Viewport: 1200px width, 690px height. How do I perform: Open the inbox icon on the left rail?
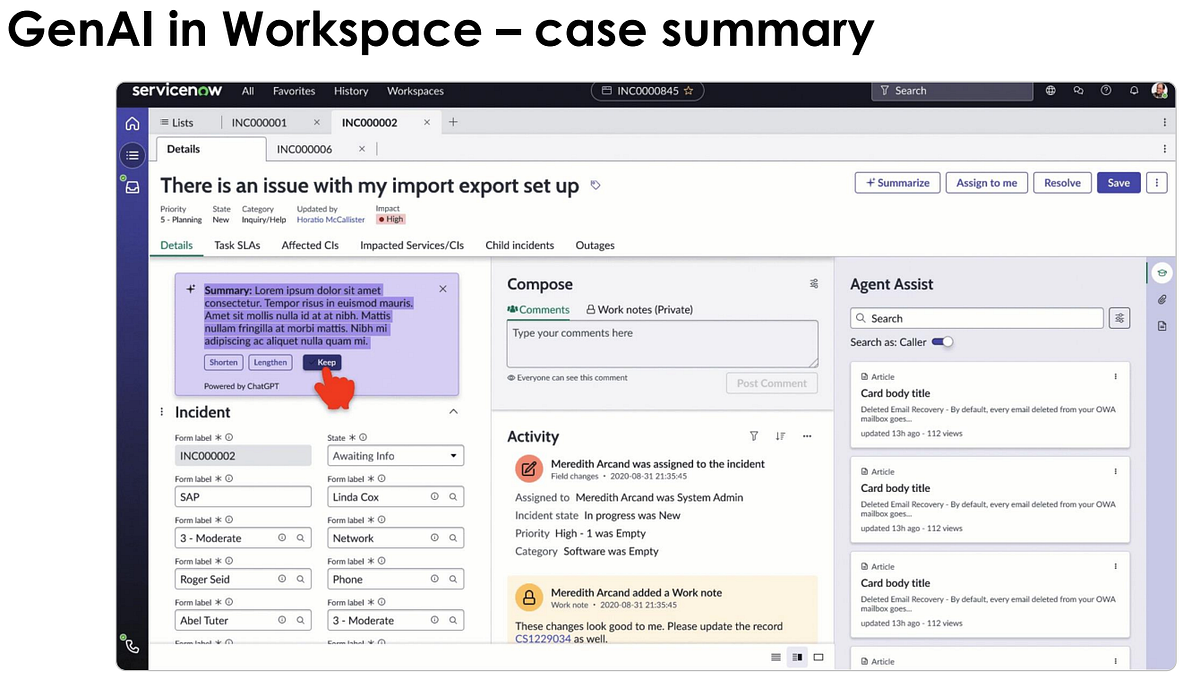coord(132,186)
